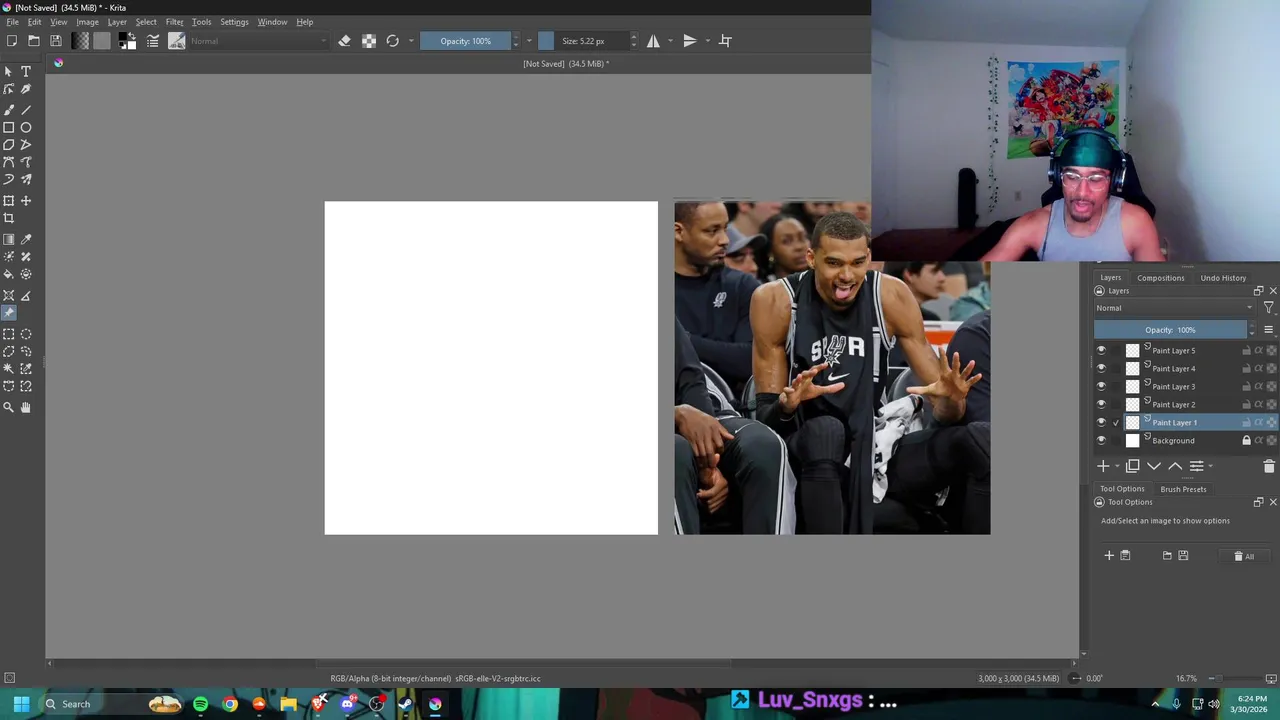
Task: Move layer up with arrow icon
Action: tap(1175, 466)
